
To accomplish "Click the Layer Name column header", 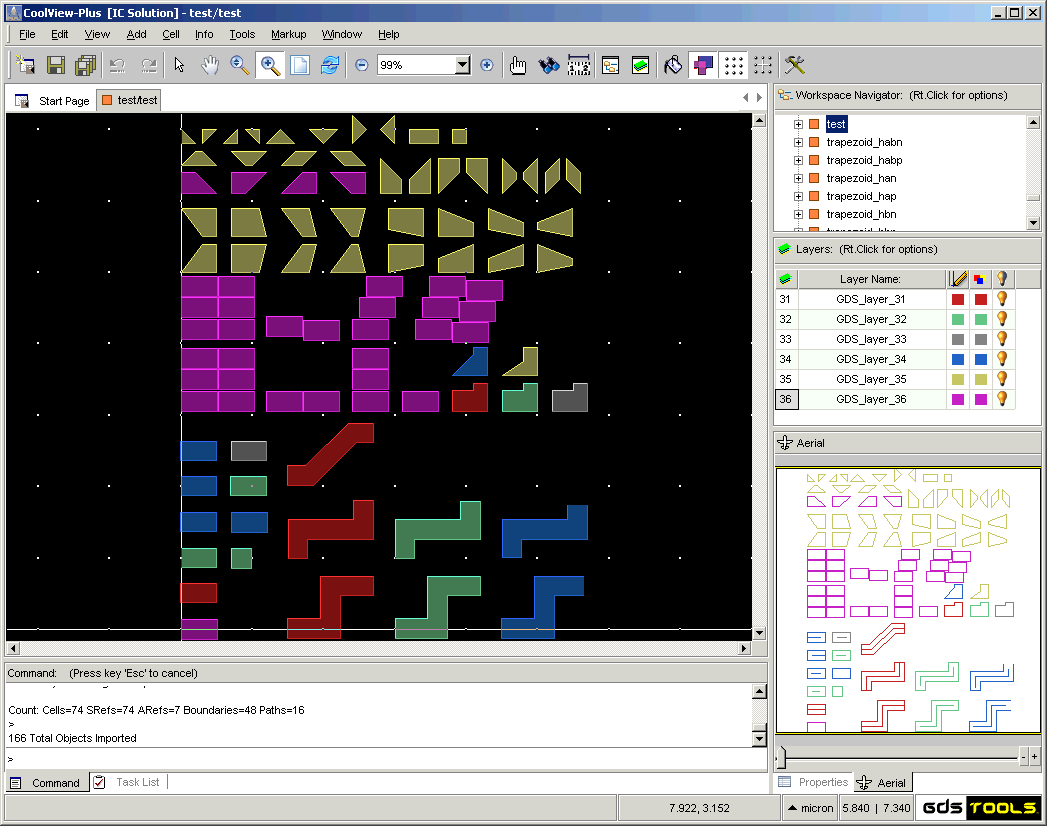I will pyautogui.click(x=871, y=279).
